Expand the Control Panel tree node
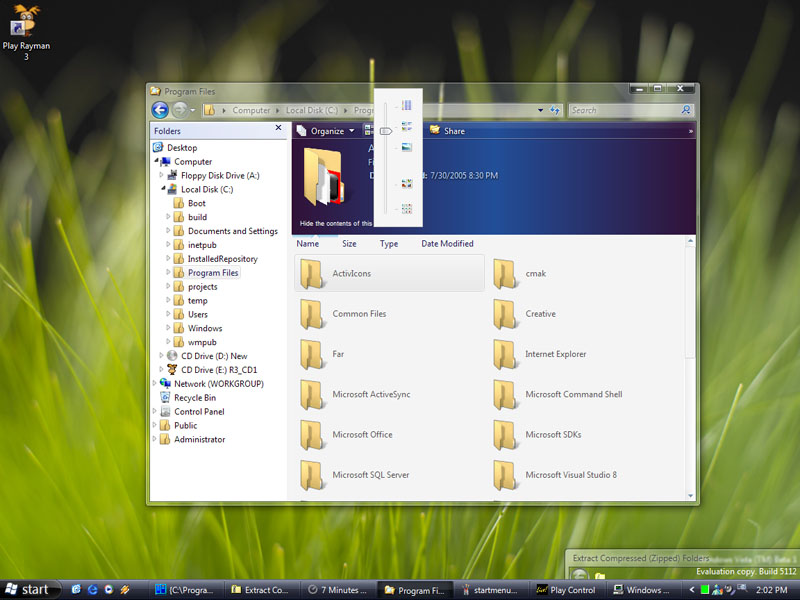Screen dimensions: 800x600 pyautogui.click(x=155, y=411)
